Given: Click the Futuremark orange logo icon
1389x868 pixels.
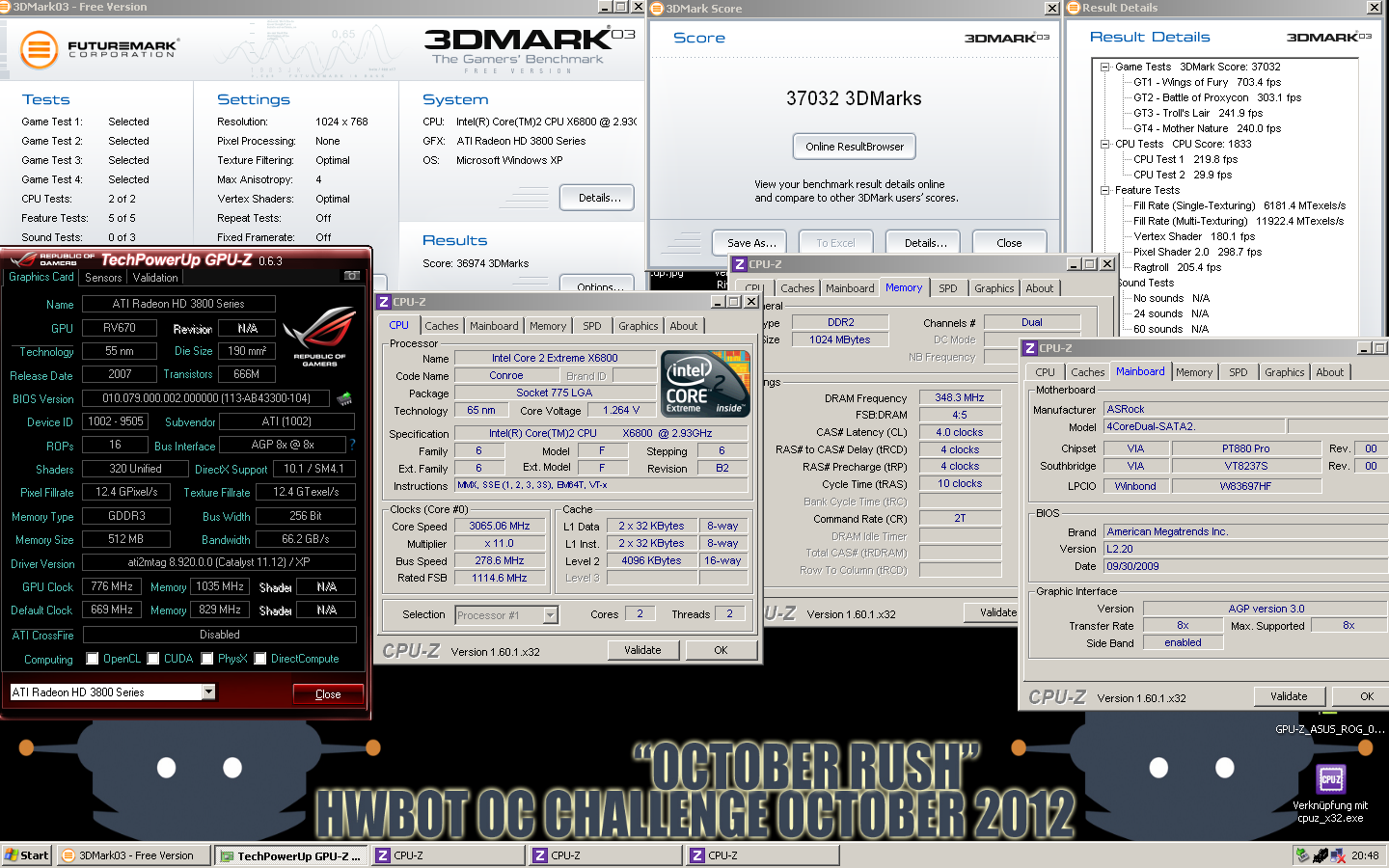Looking at the screenshot, I should [40, 49].
